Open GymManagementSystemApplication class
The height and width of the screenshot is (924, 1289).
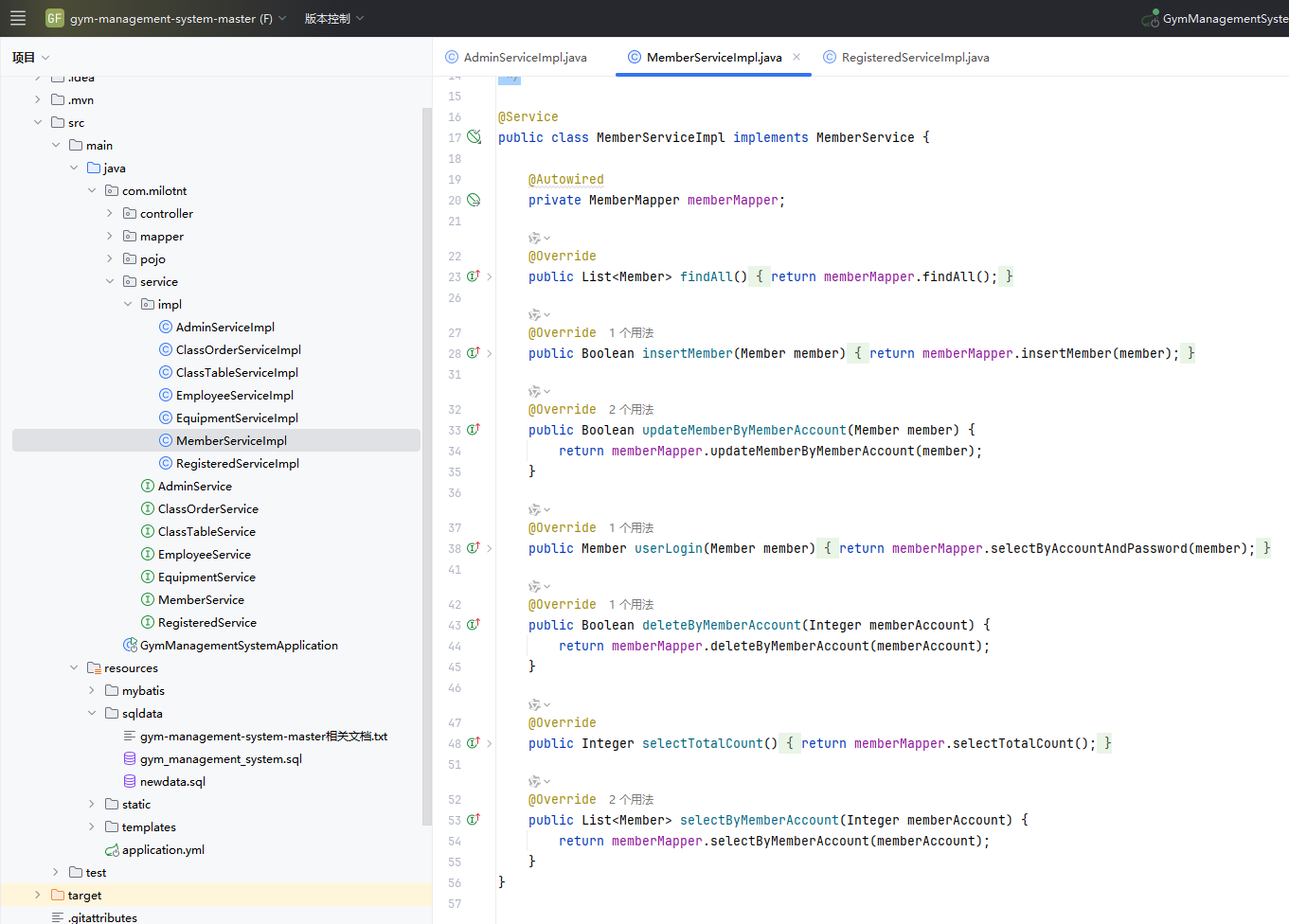pos(230,645)
